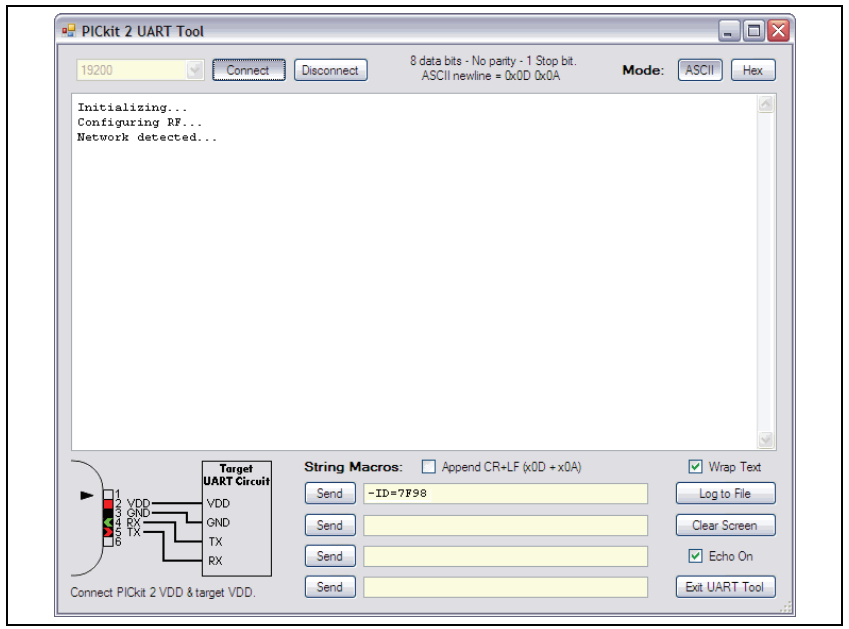Click the terminal scrollbar down arrow

(x=766, y=440)
